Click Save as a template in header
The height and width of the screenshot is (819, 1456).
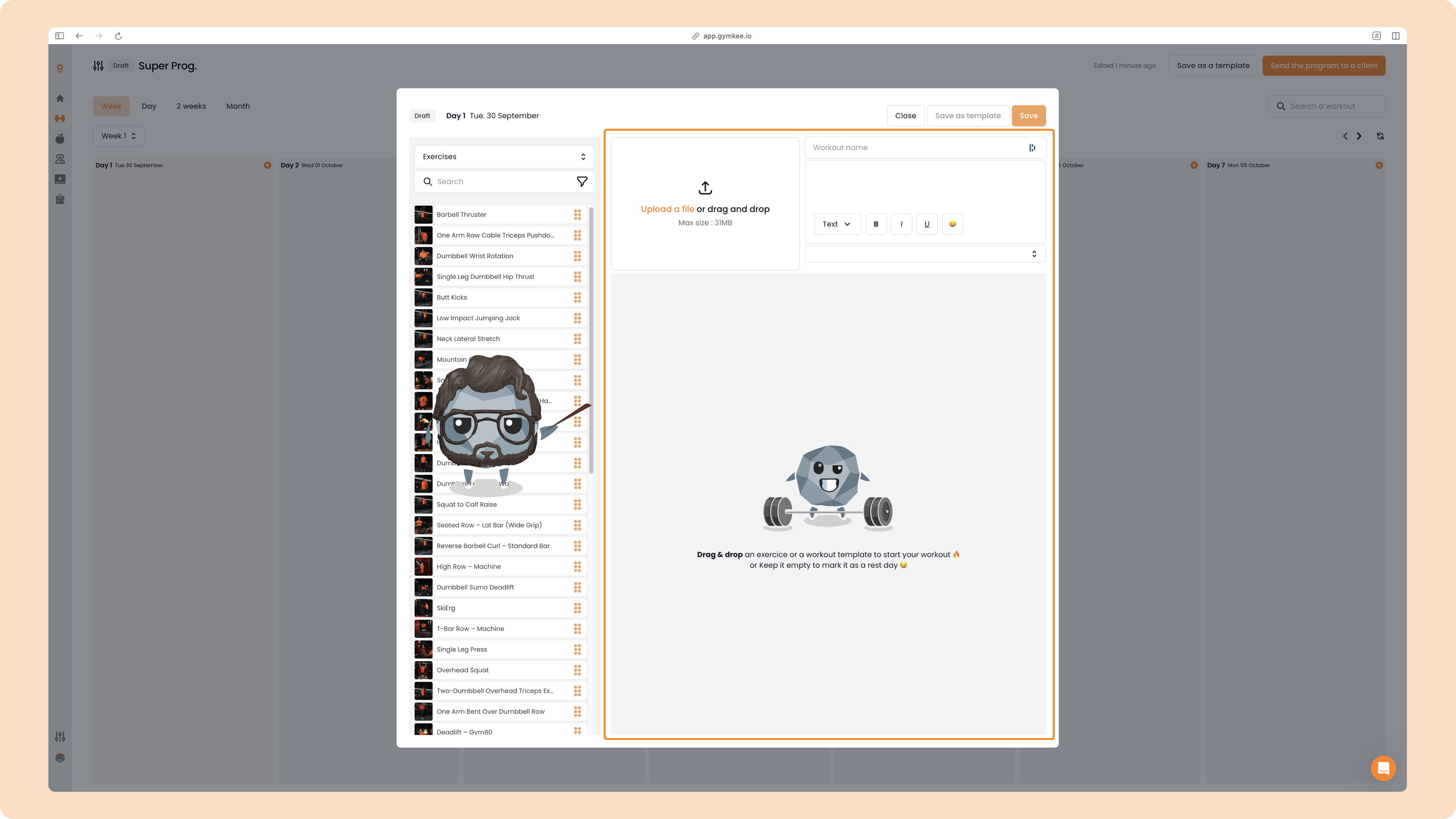pos(1213,66)
